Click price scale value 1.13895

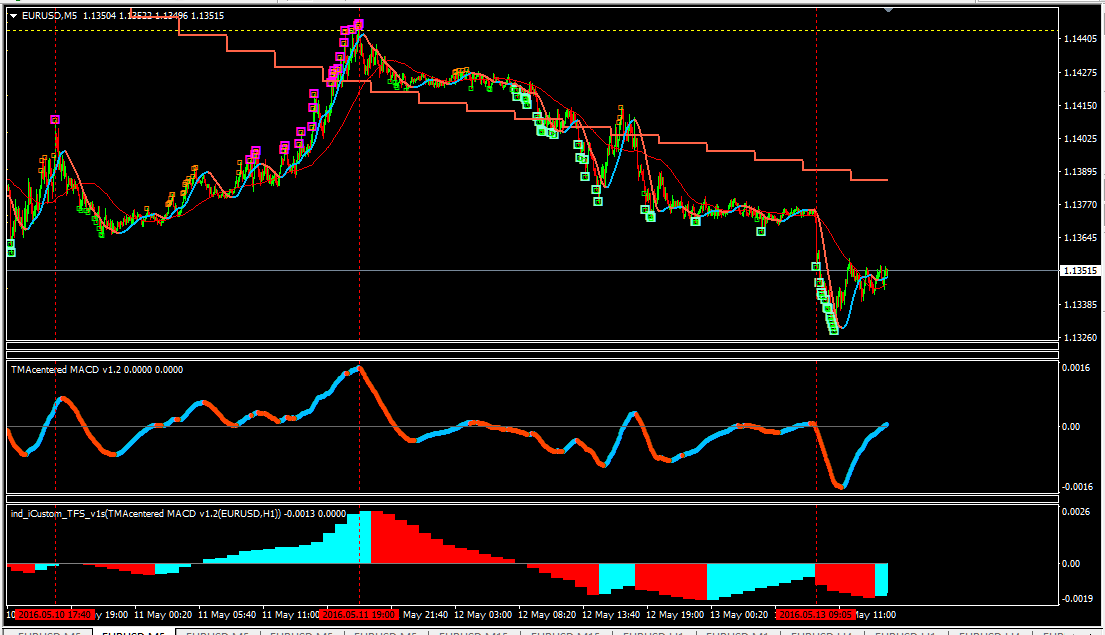click(1080, 172)
